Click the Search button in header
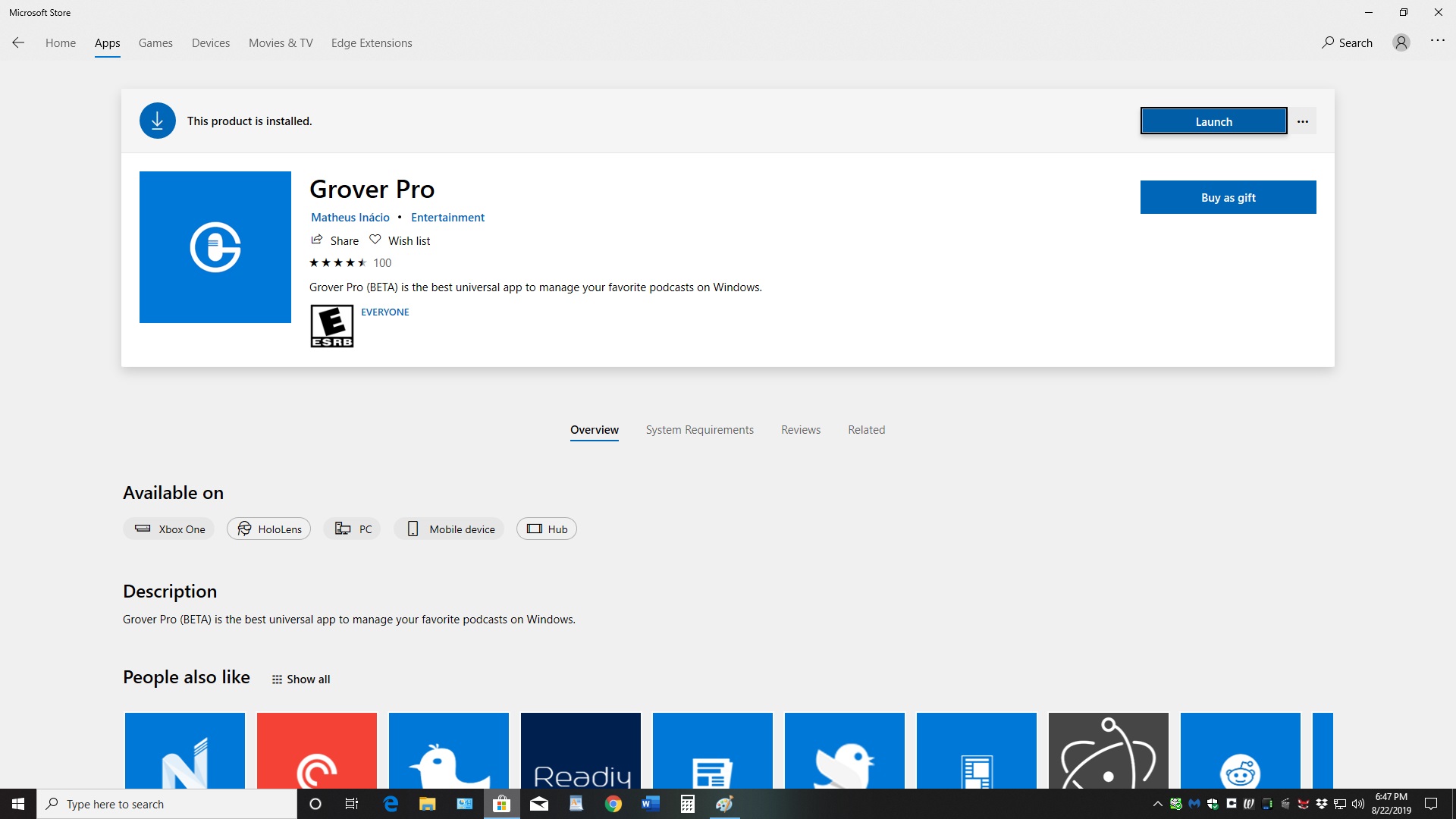This screenshot has height=819, width=1456. pyautogui.click(x=1348, y=43)
